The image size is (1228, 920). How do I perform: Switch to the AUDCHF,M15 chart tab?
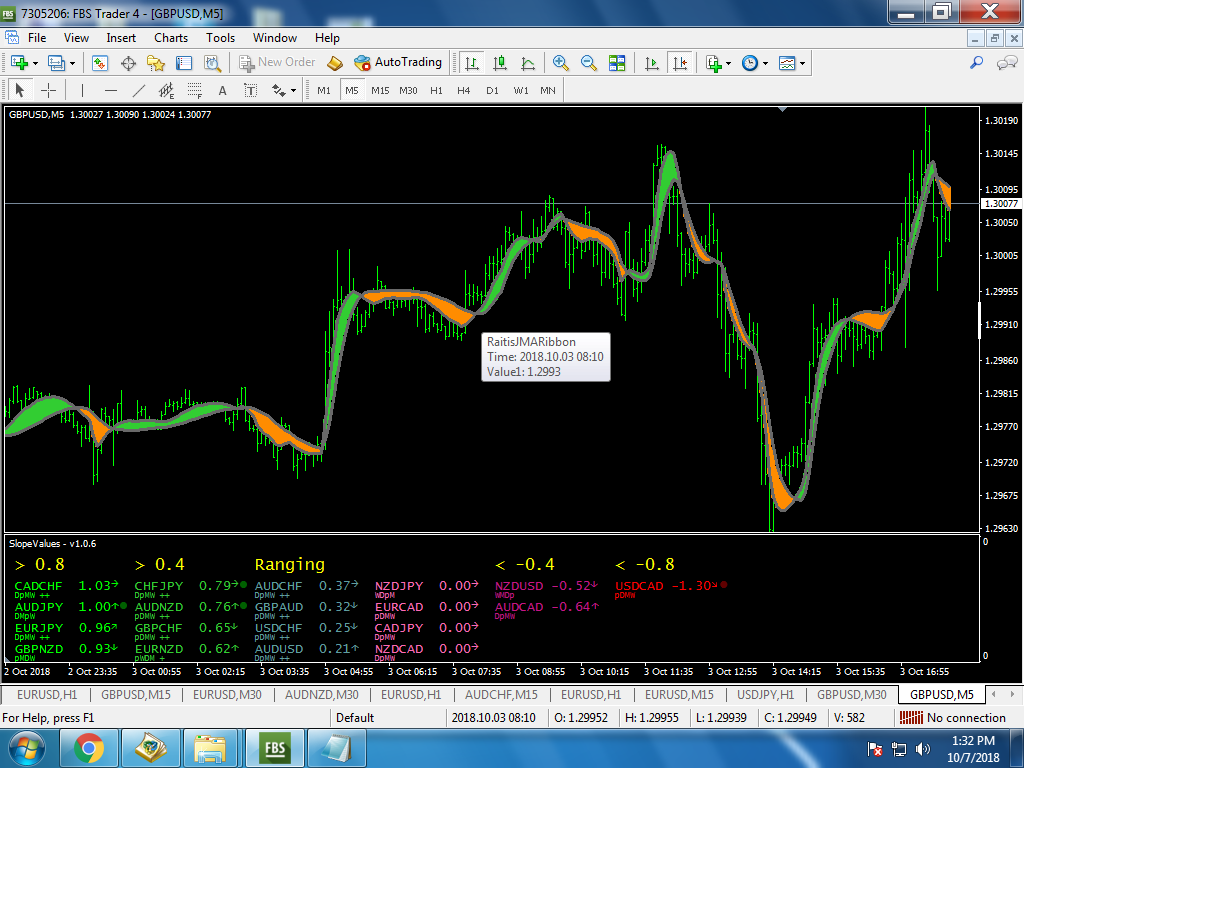point(502,694)
